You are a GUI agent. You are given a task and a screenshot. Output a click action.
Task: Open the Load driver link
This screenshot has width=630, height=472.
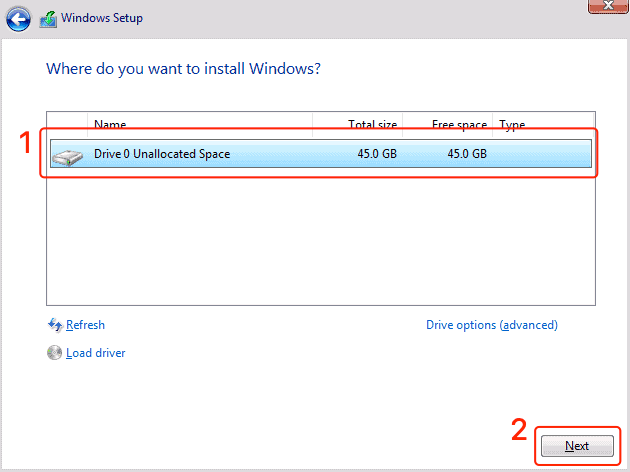coord(96,353)
